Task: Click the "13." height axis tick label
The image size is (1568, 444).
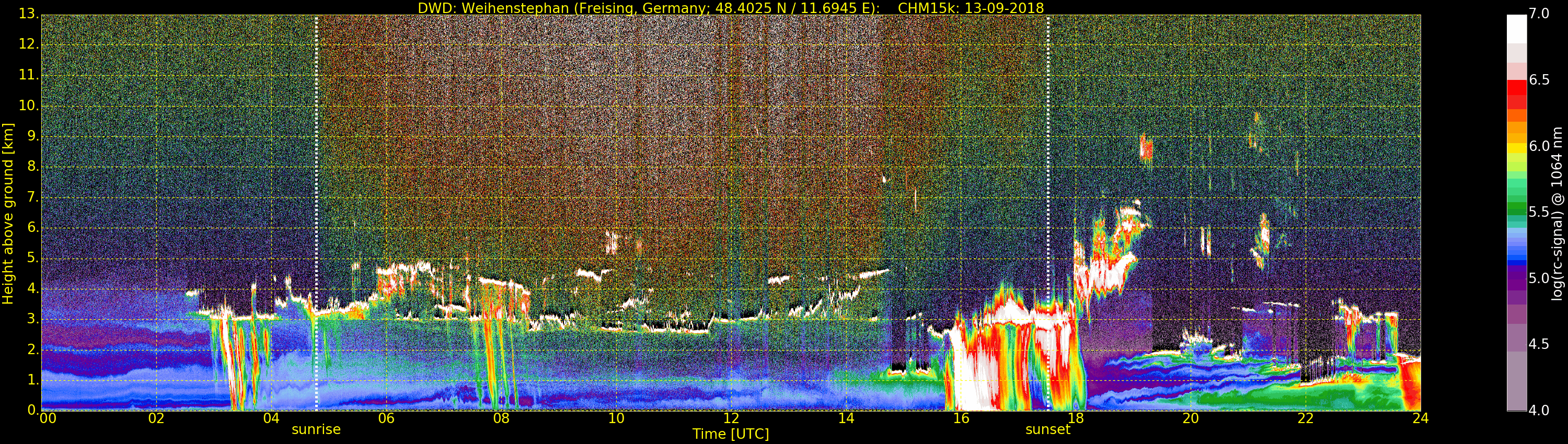Action: coord(28,14)
